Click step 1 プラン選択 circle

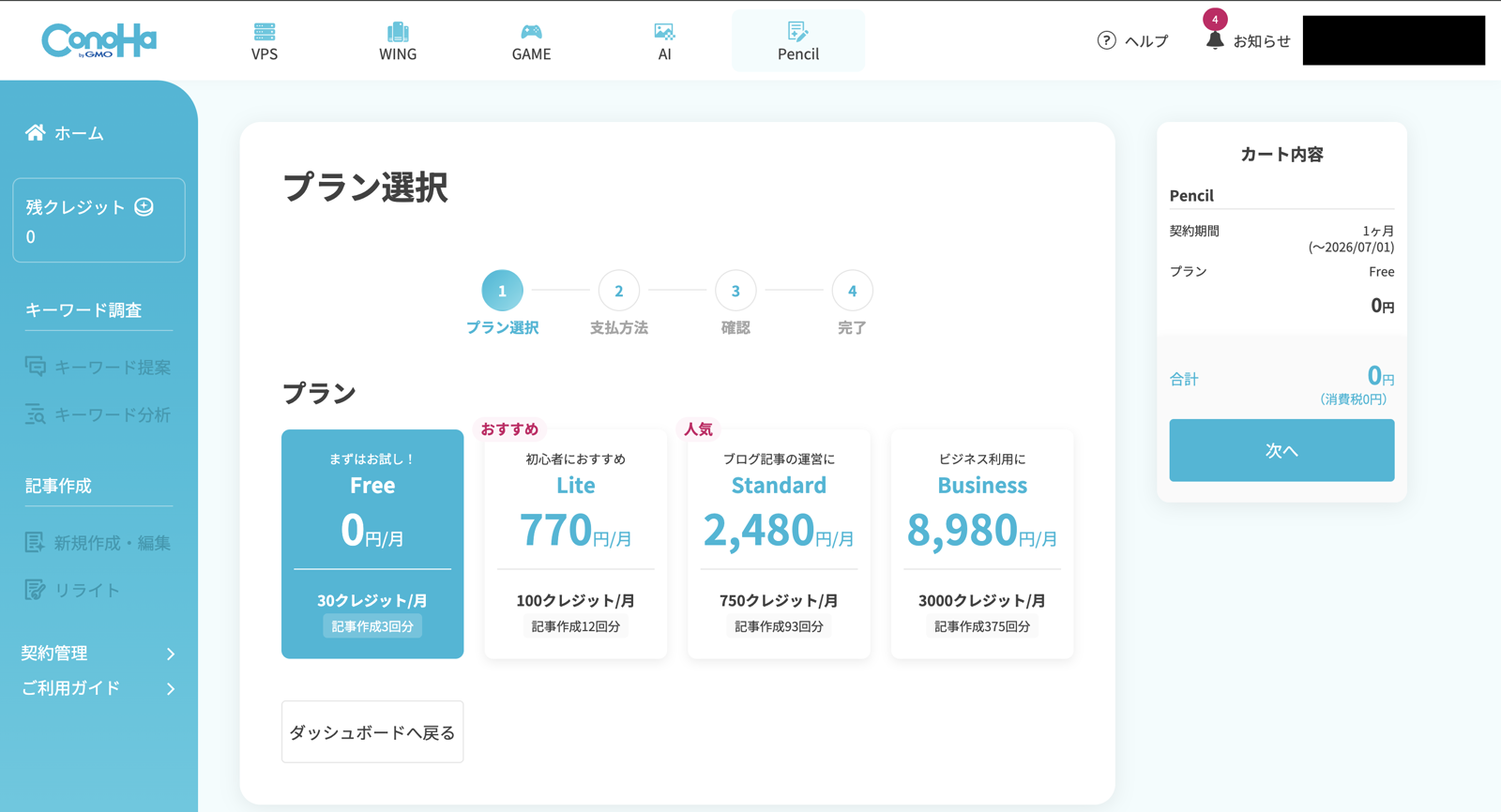click(x=502, y=291)
